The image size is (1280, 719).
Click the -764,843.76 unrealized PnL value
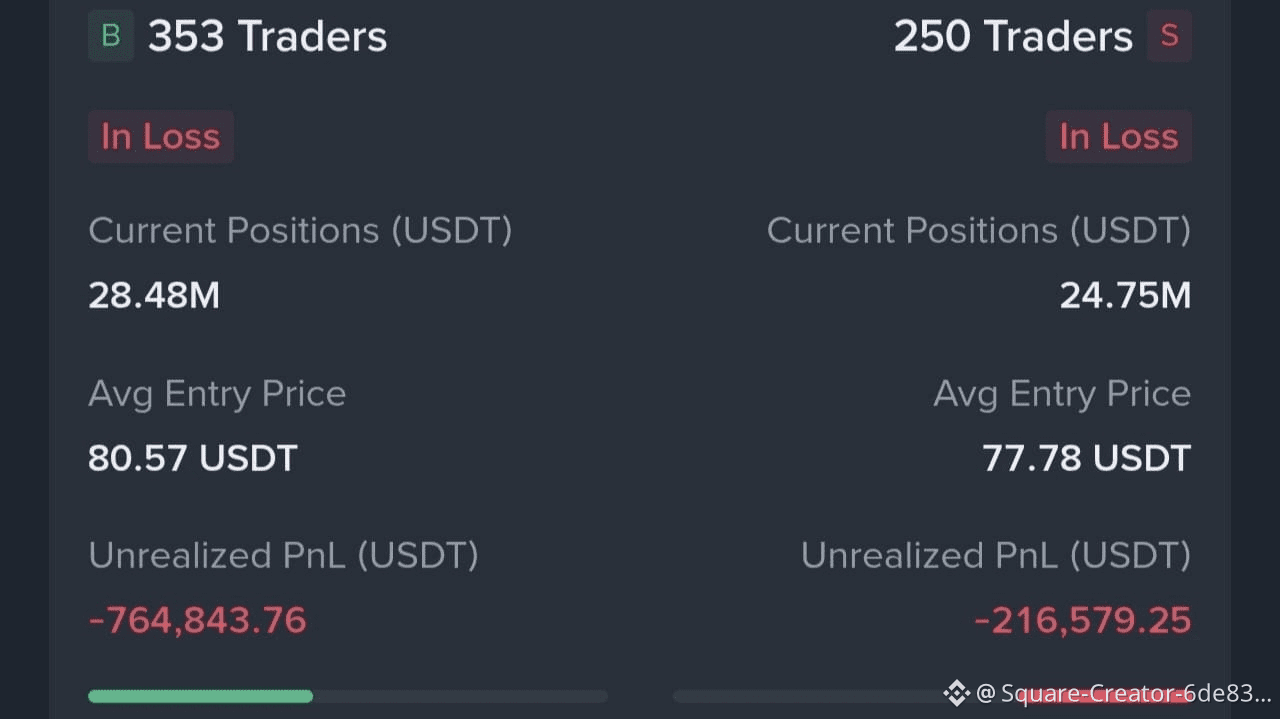197,620
